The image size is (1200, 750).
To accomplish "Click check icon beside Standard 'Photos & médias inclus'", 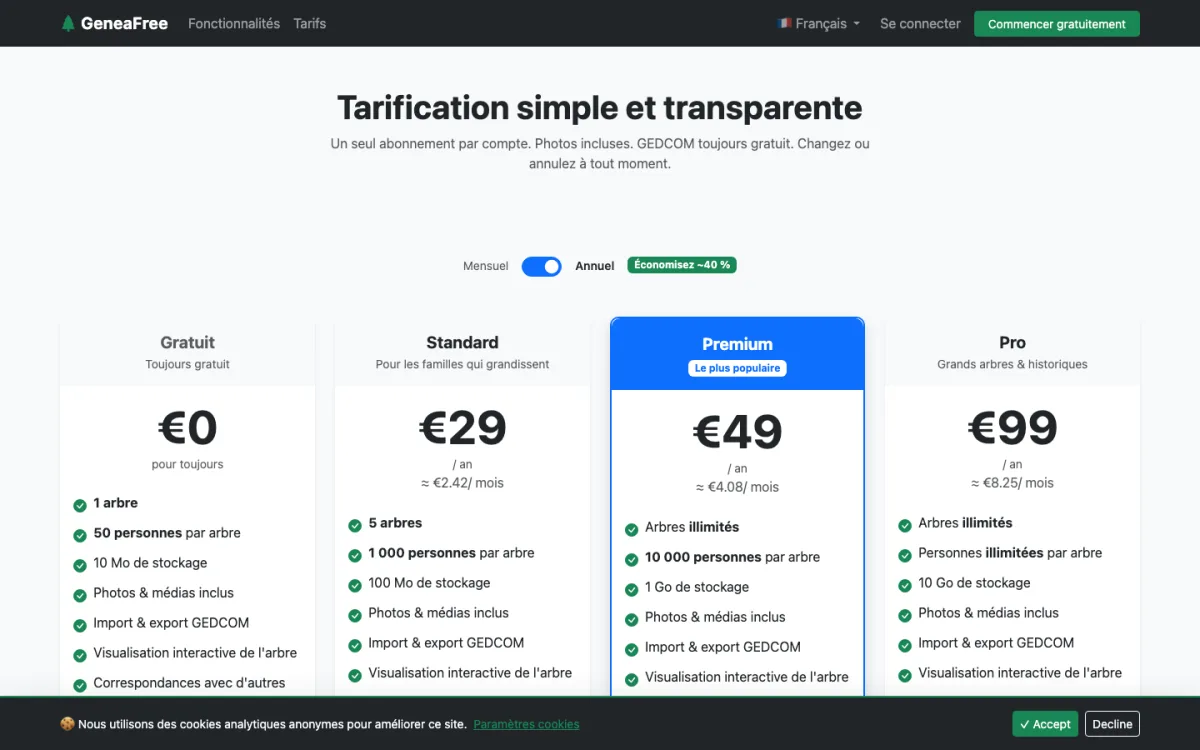I will pos(355,615).
